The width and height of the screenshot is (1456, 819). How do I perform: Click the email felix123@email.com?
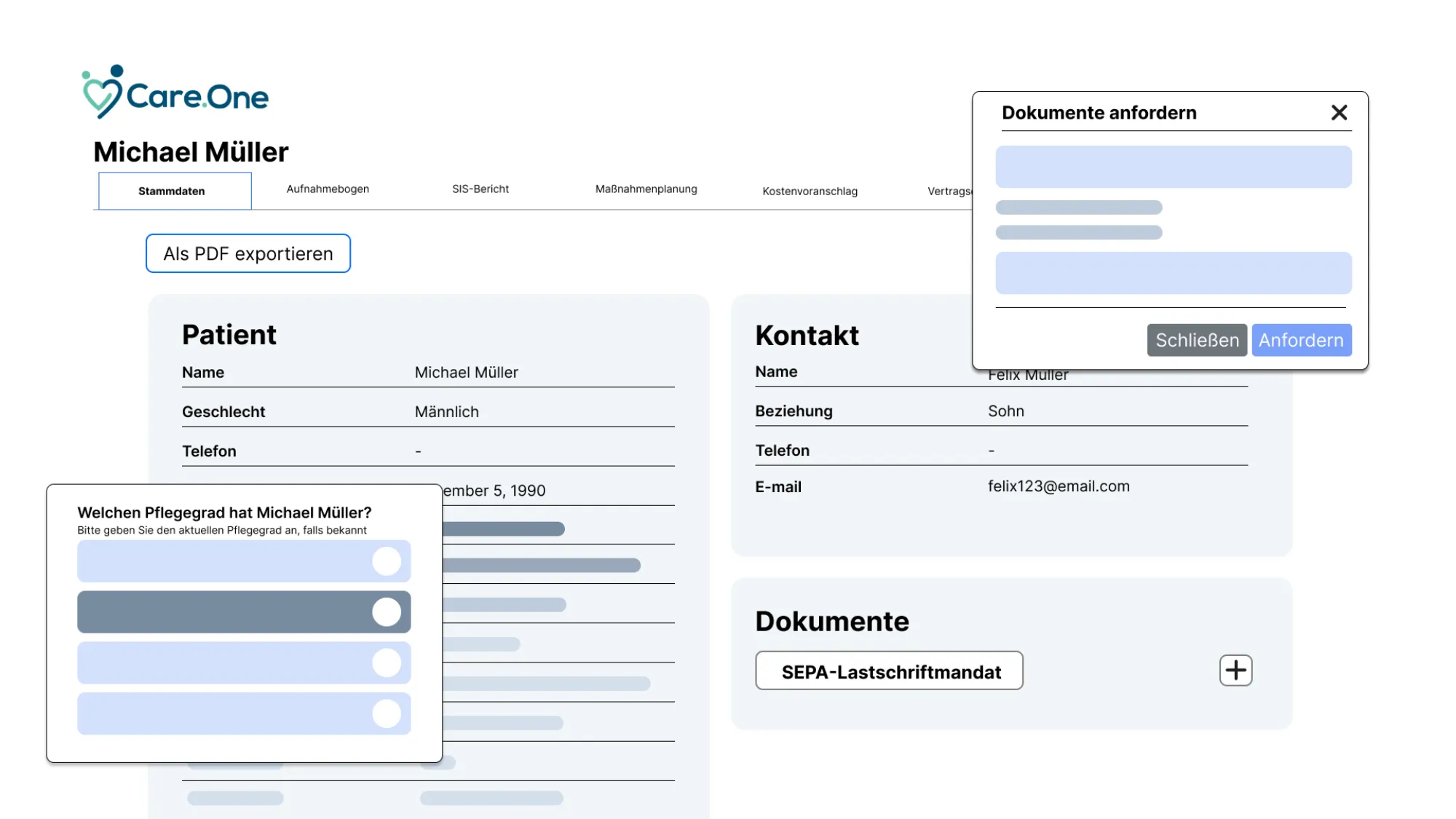coord(1059,486)
